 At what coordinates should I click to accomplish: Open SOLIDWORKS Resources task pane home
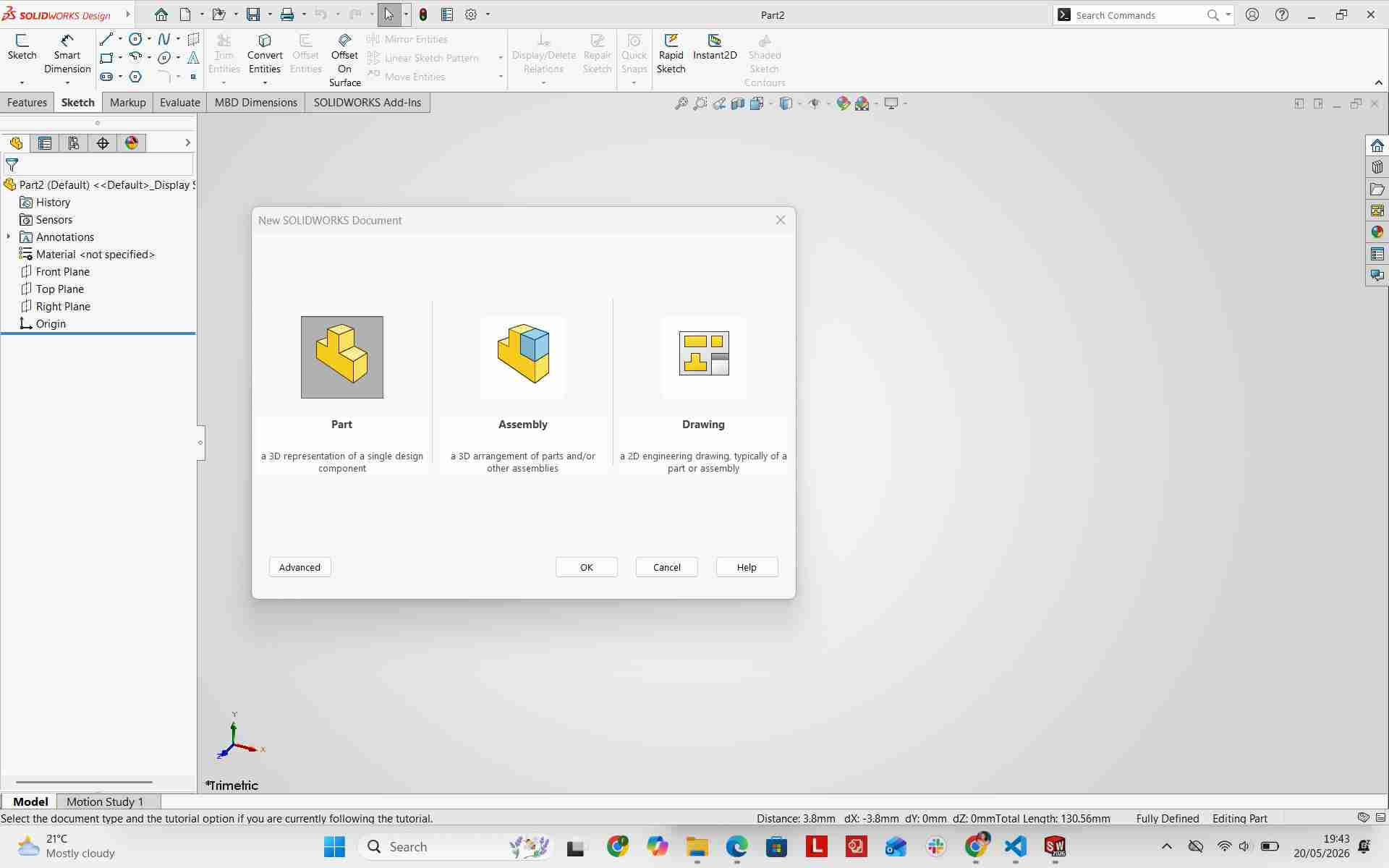[x=1377, y=145]
